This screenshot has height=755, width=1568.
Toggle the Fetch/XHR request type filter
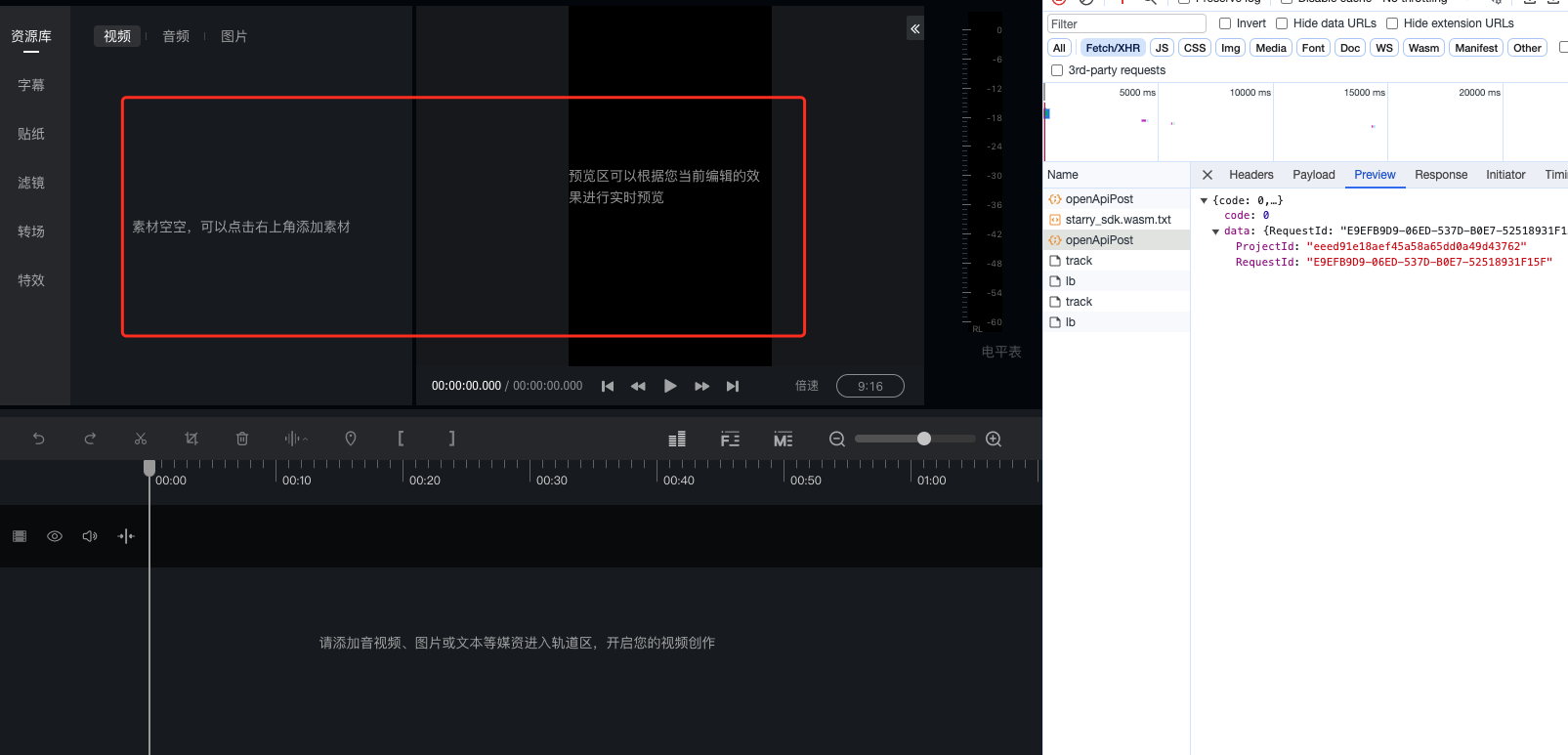[x=1113, y=48]
